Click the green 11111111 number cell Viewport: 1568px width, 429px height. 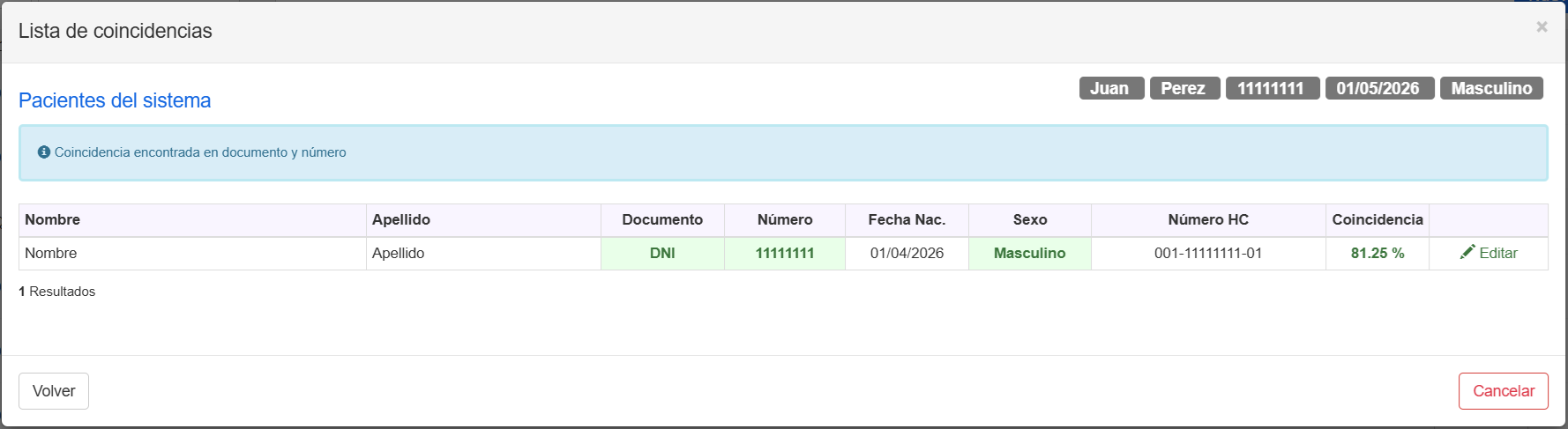coord(785,254)
